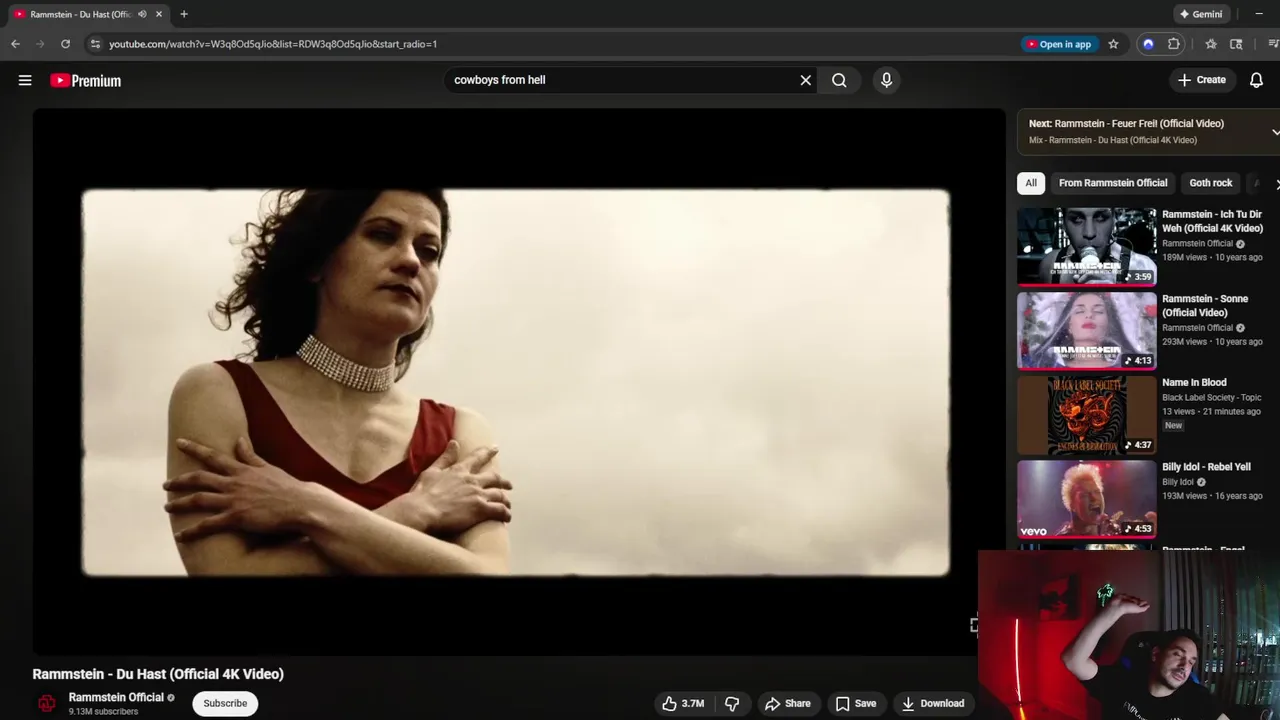Download the Du Hast video
This screenshot has height=720, width=1280.
coord(932,703)
